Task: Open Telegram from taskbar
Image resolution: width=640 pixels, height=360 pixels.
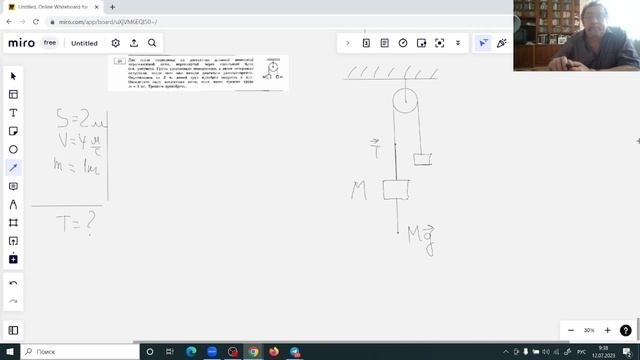Action: tap(295, 351)
